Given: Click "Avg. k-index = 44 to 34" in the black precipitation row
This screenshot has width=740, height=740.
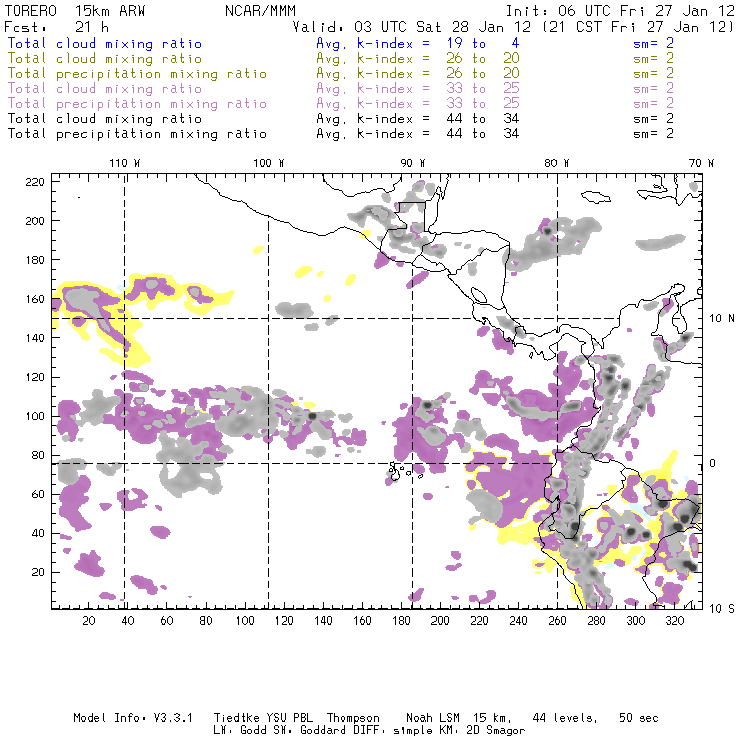Looking at the screenshot, I should point(418,134).
